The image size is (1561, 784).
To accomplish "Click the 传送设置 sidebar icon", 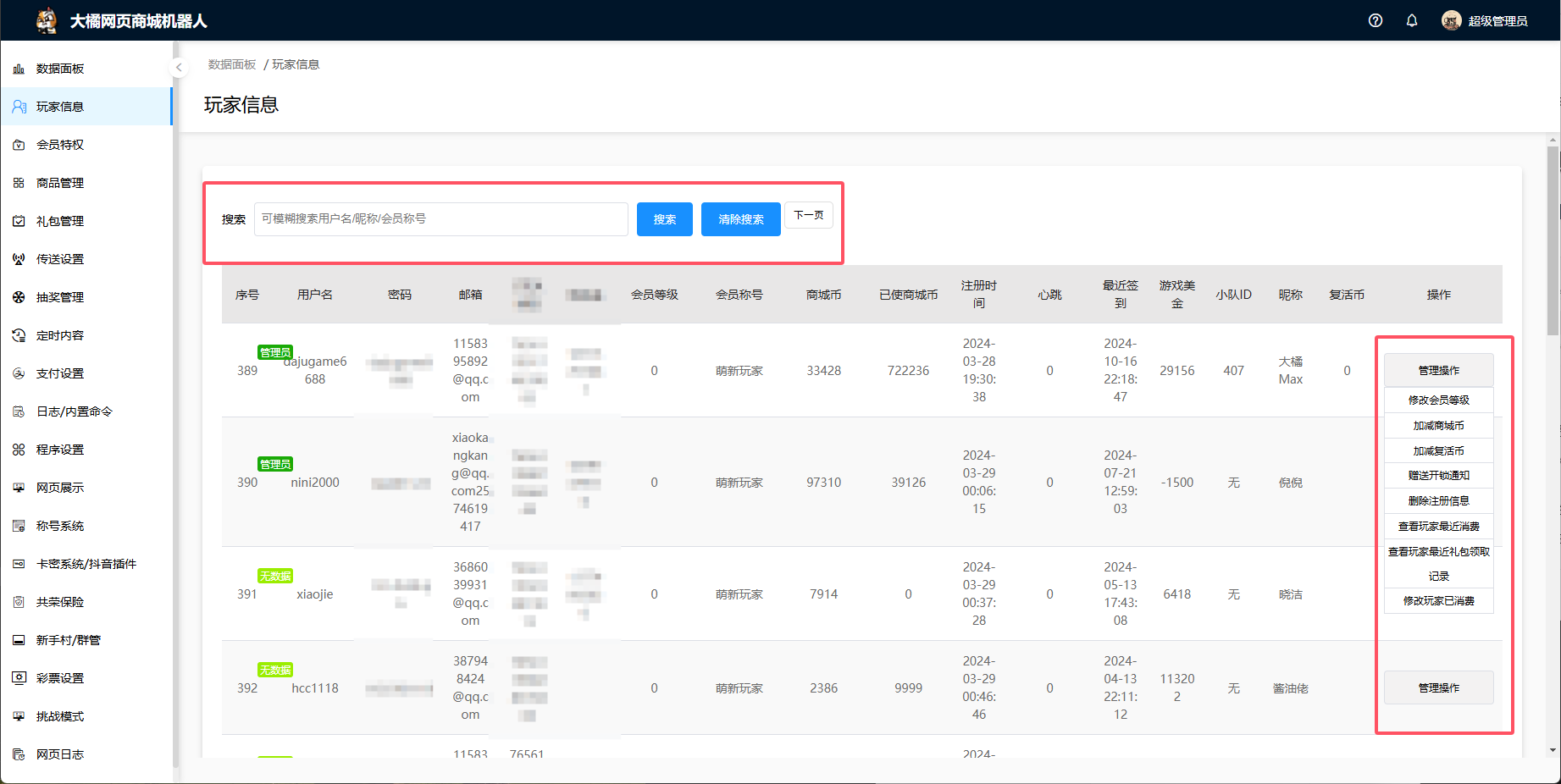I will point(19,259).
